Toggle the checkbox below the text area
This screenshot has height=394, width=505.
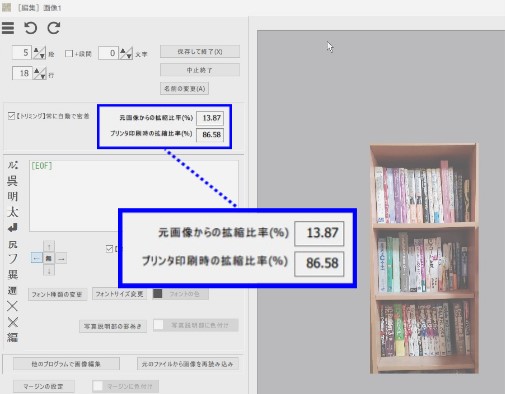coord(109,249)
